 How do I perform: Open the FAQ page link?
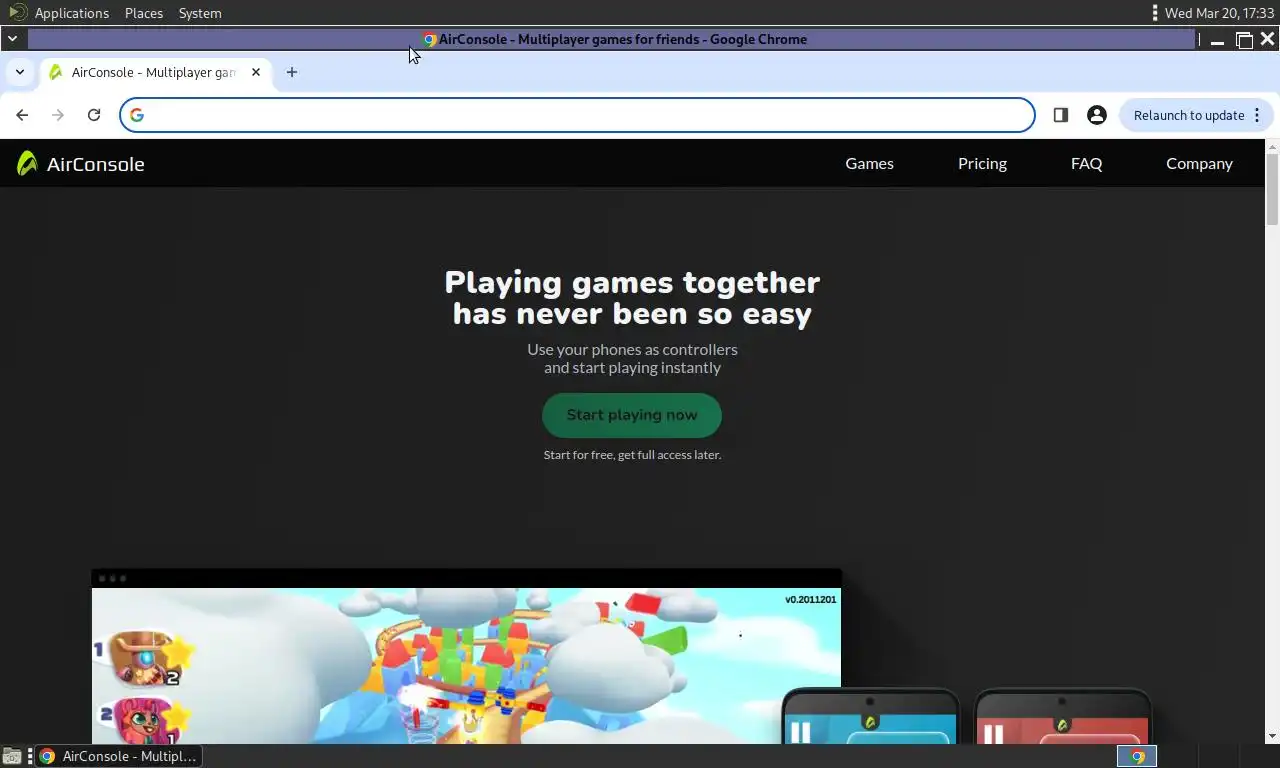1086,163
